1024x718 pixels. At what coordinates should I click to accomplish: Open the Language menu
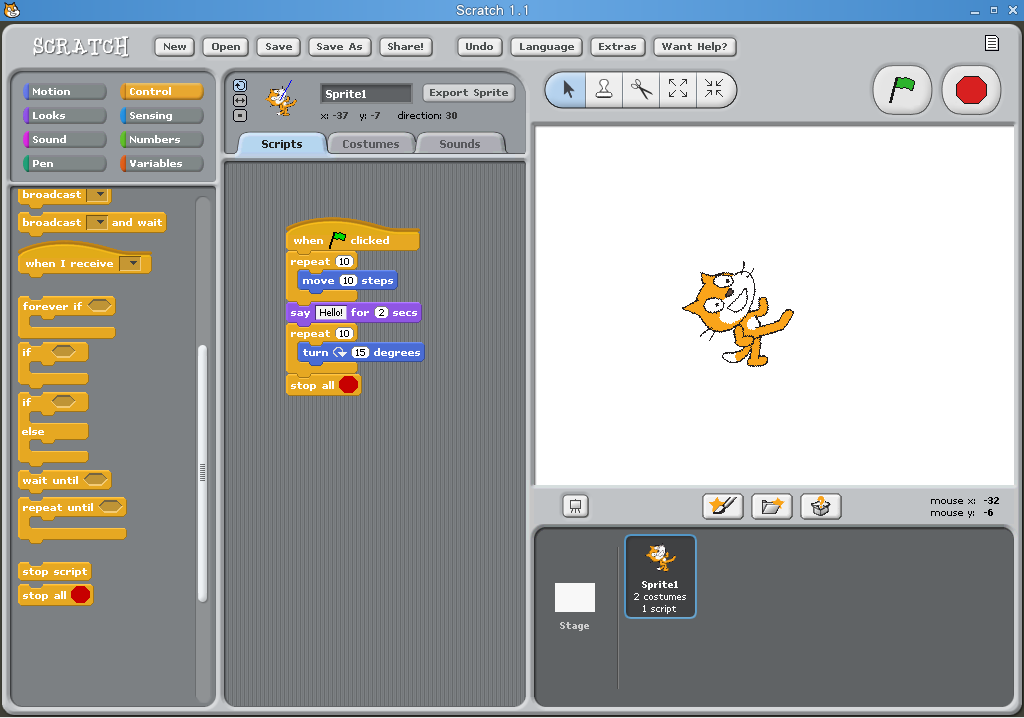point(547,46)
